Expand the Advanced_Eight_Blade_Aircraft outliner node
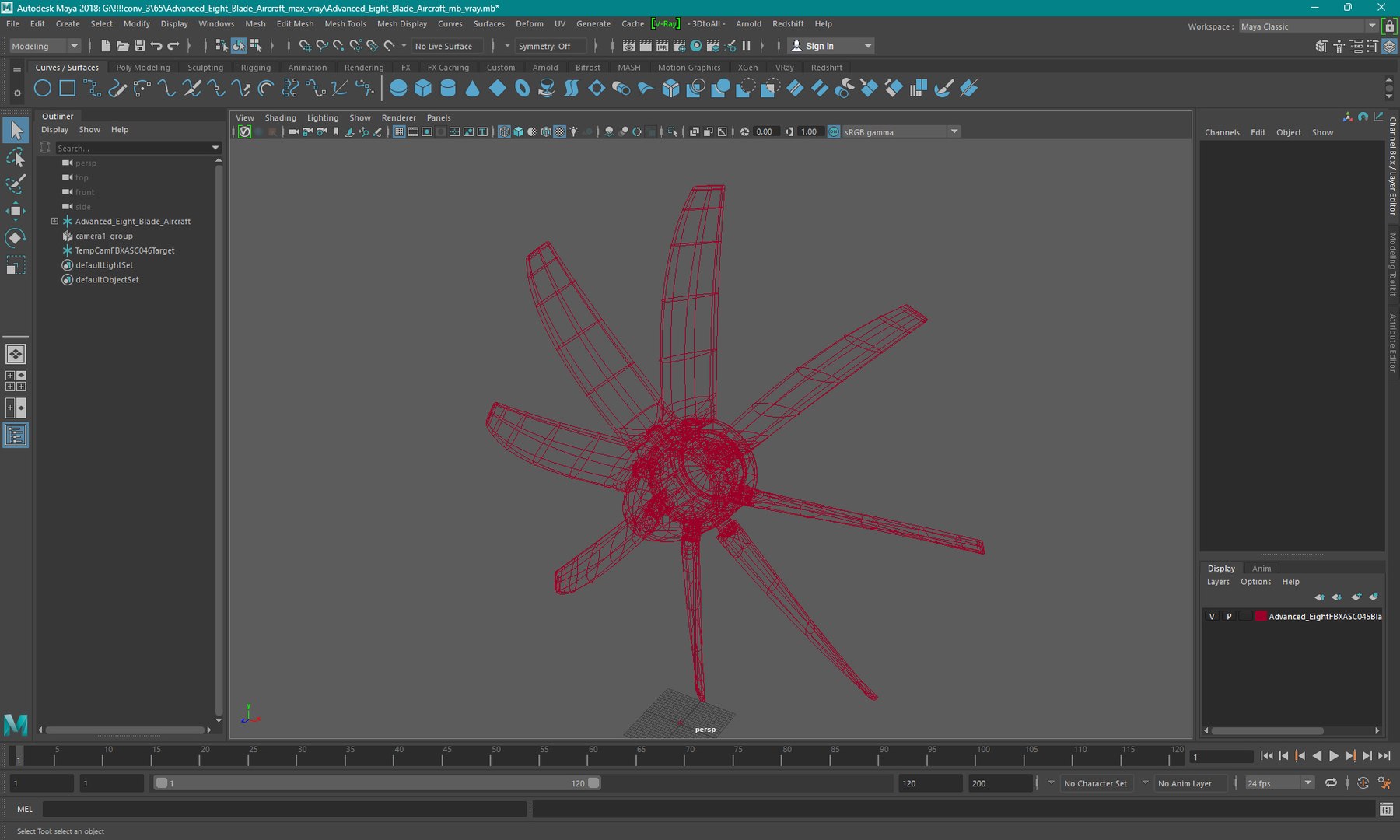The height and width of the screenshot is (840, 1400). tap(54, 221)
